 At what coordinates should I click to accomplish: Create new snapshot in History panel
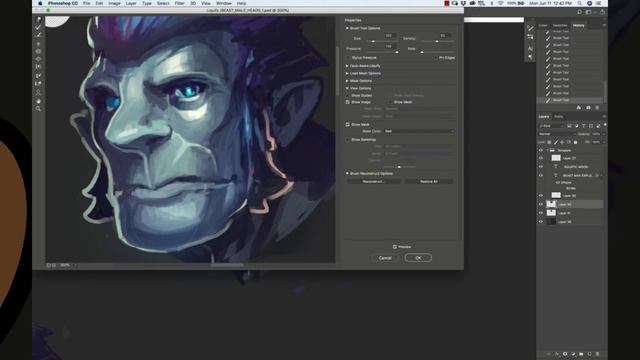(588, 108)
